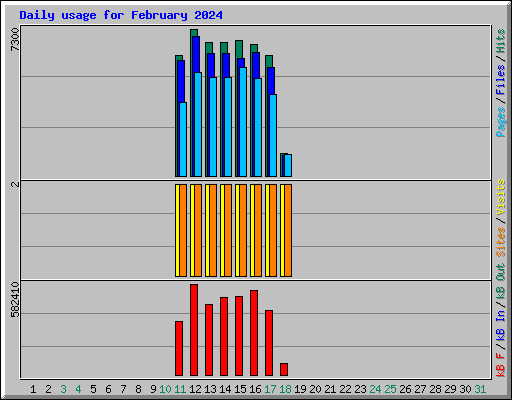The width and height of the screenshot is (512, 400).
Task: Select day label 23 on the x-axis
Action: (360, 389)
